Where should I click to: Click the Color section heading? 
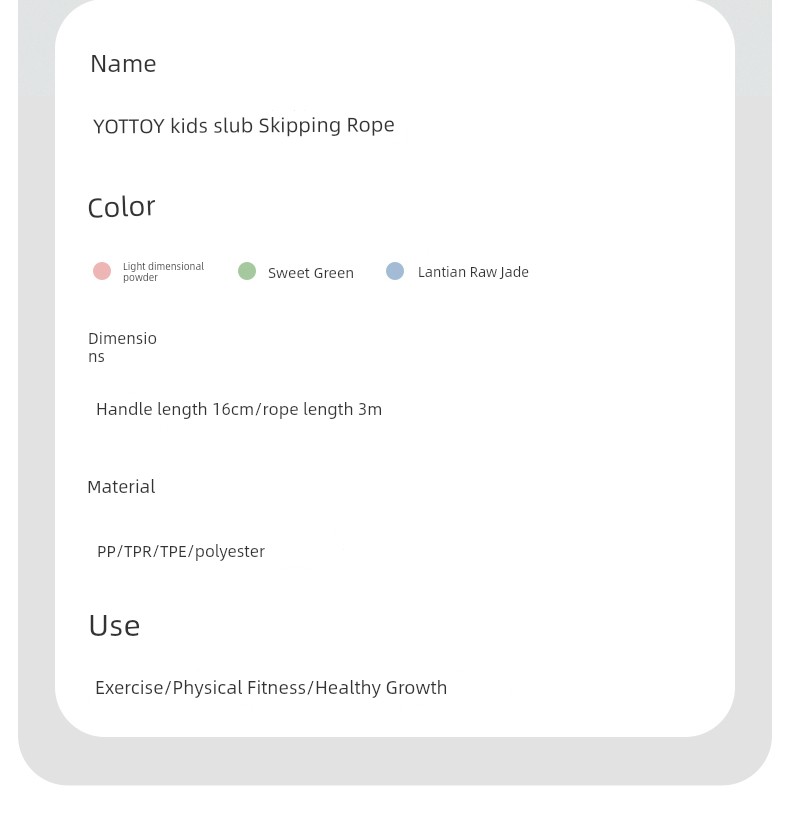point(122,207)
